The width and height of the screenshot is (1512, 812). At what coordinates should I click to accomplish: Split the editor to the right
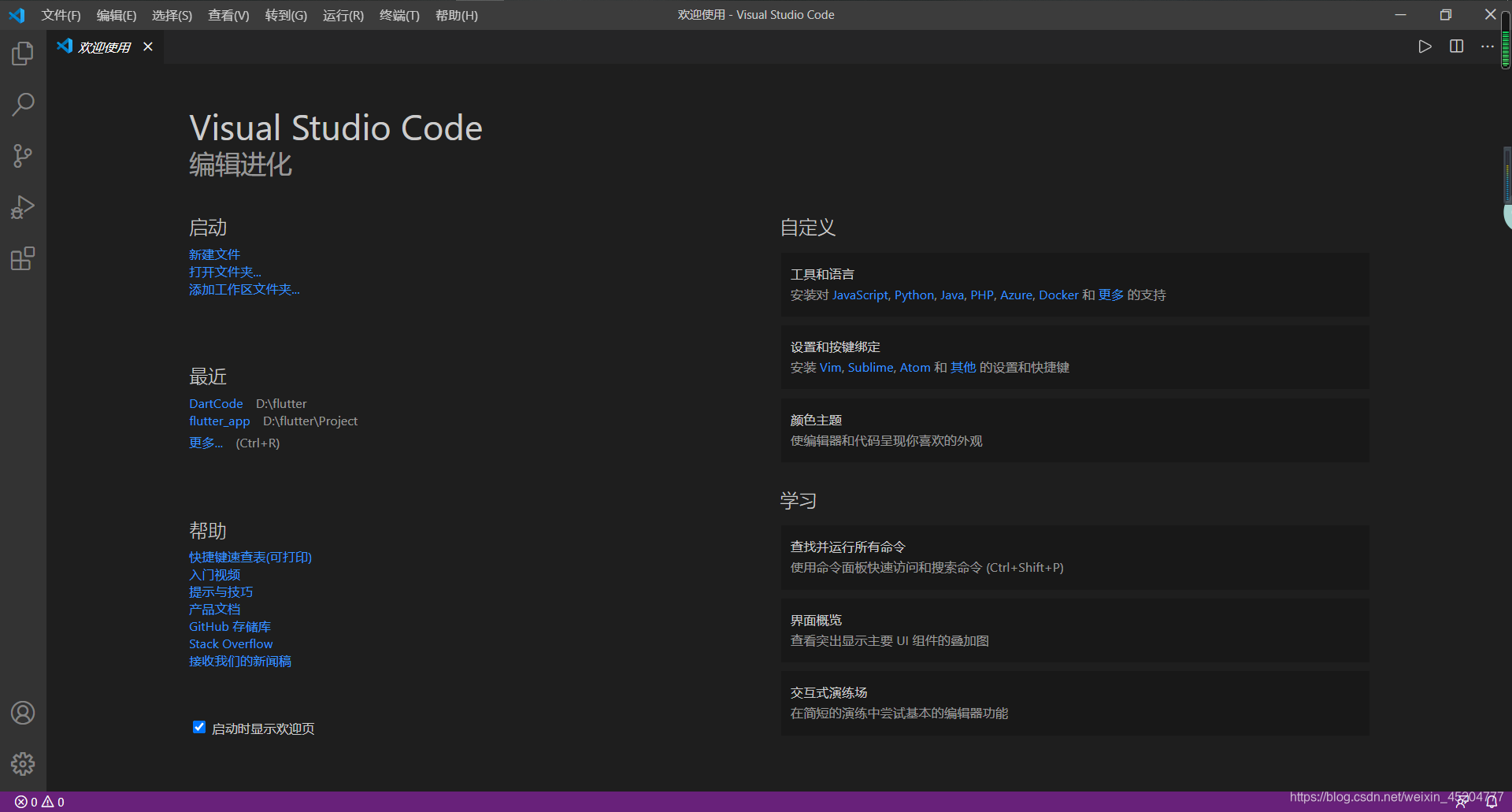tap(1456, 46)
